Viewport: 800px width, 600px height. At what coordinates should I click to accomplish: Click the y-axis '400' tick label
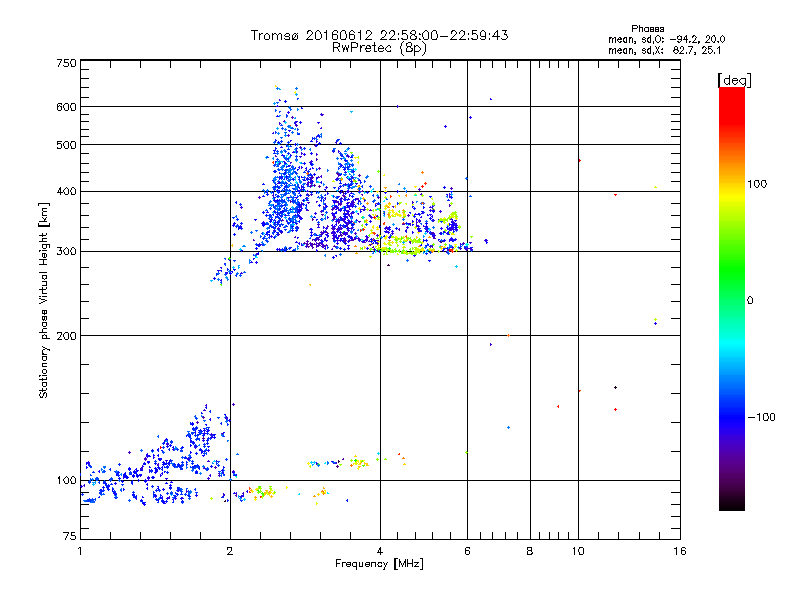click(66, 192)
